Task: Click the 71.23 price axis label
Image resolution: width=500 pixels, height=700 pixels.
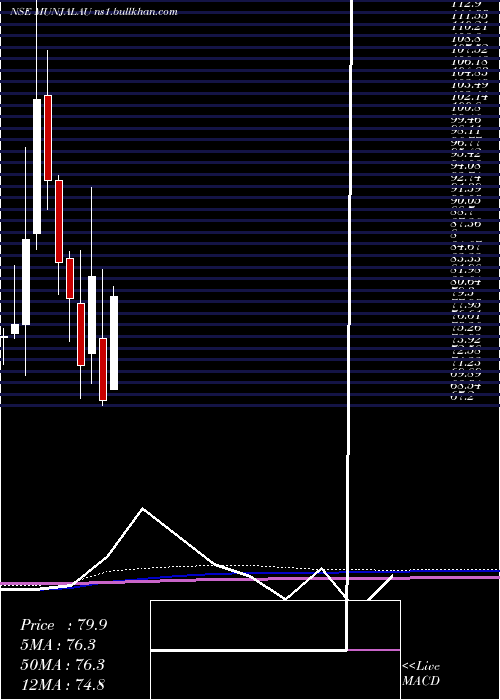Action: [x=466, y=363]
